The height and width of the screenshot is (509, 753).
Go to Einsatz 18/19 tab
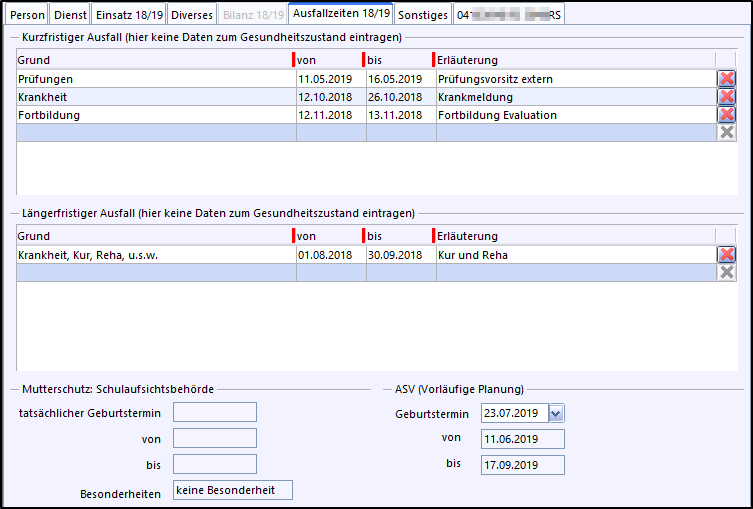[128, 15]
